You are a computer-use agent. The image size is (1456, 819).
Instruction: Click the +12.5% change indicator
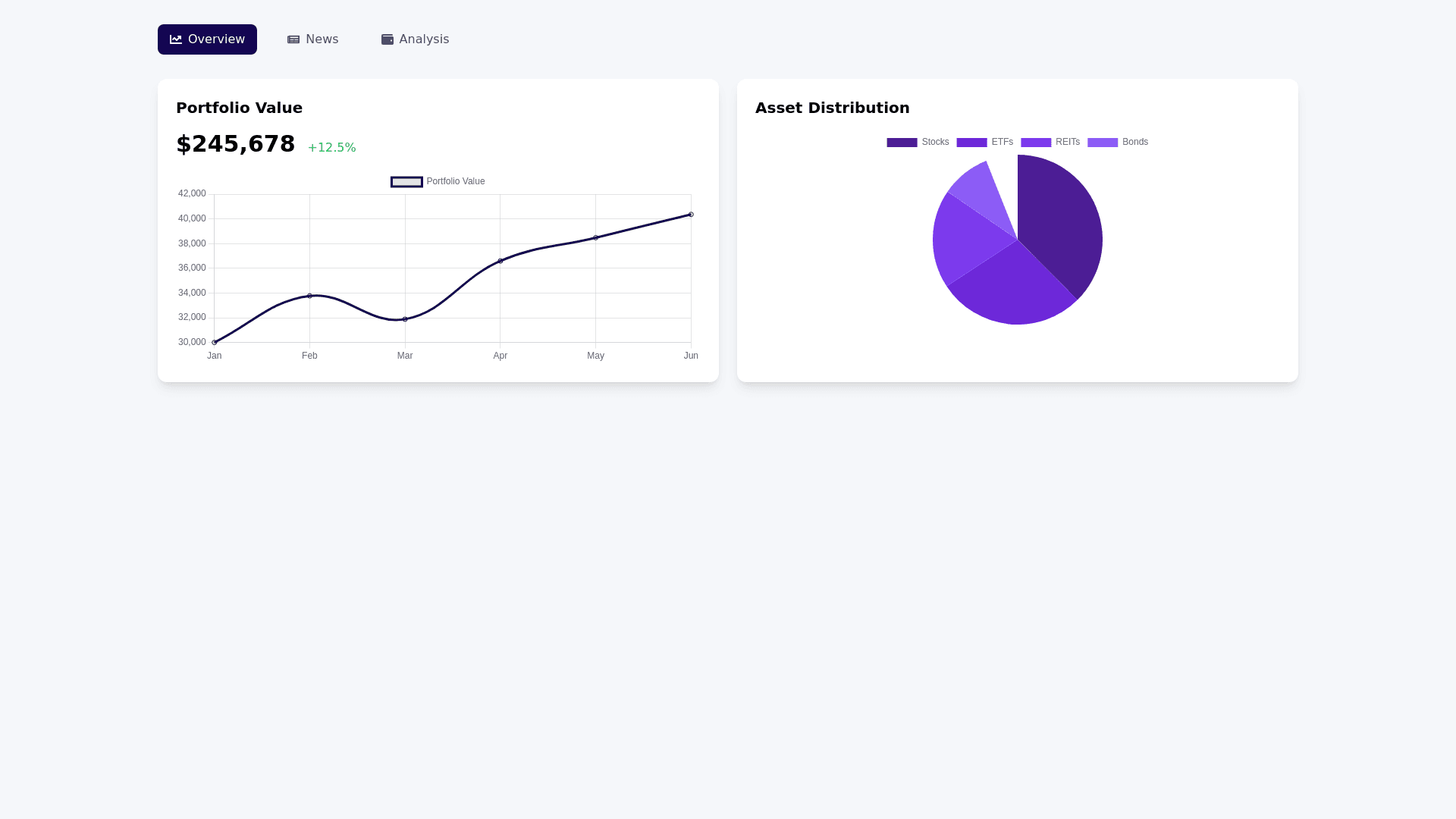coord(331,148)
